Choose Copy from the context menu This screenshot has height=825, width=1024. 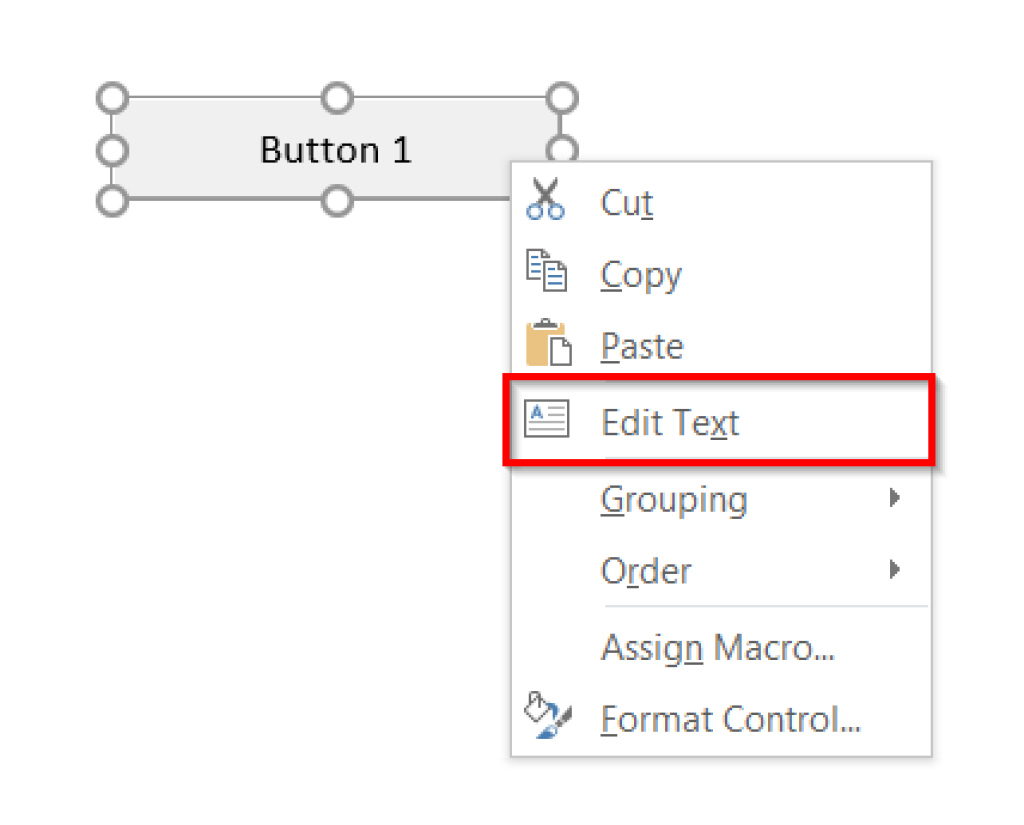(x=640, y=274)
